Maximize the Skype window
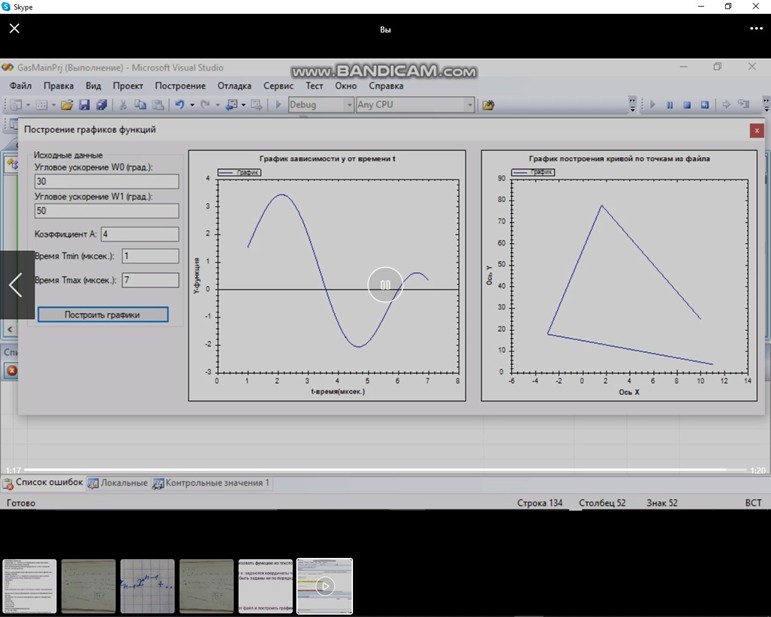The width and height of the screenshot is (771, 617). (x=728, y=6)
